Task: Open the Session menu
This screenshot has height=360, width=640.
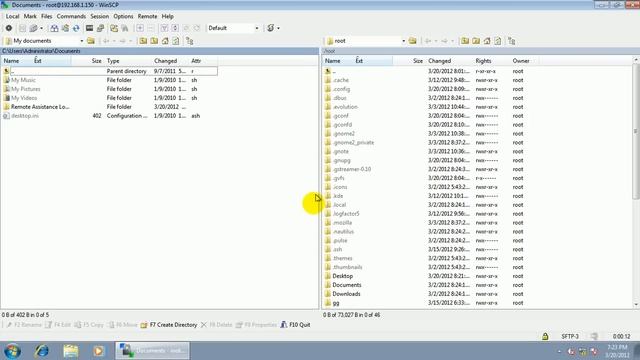Action: click(100, 16)
